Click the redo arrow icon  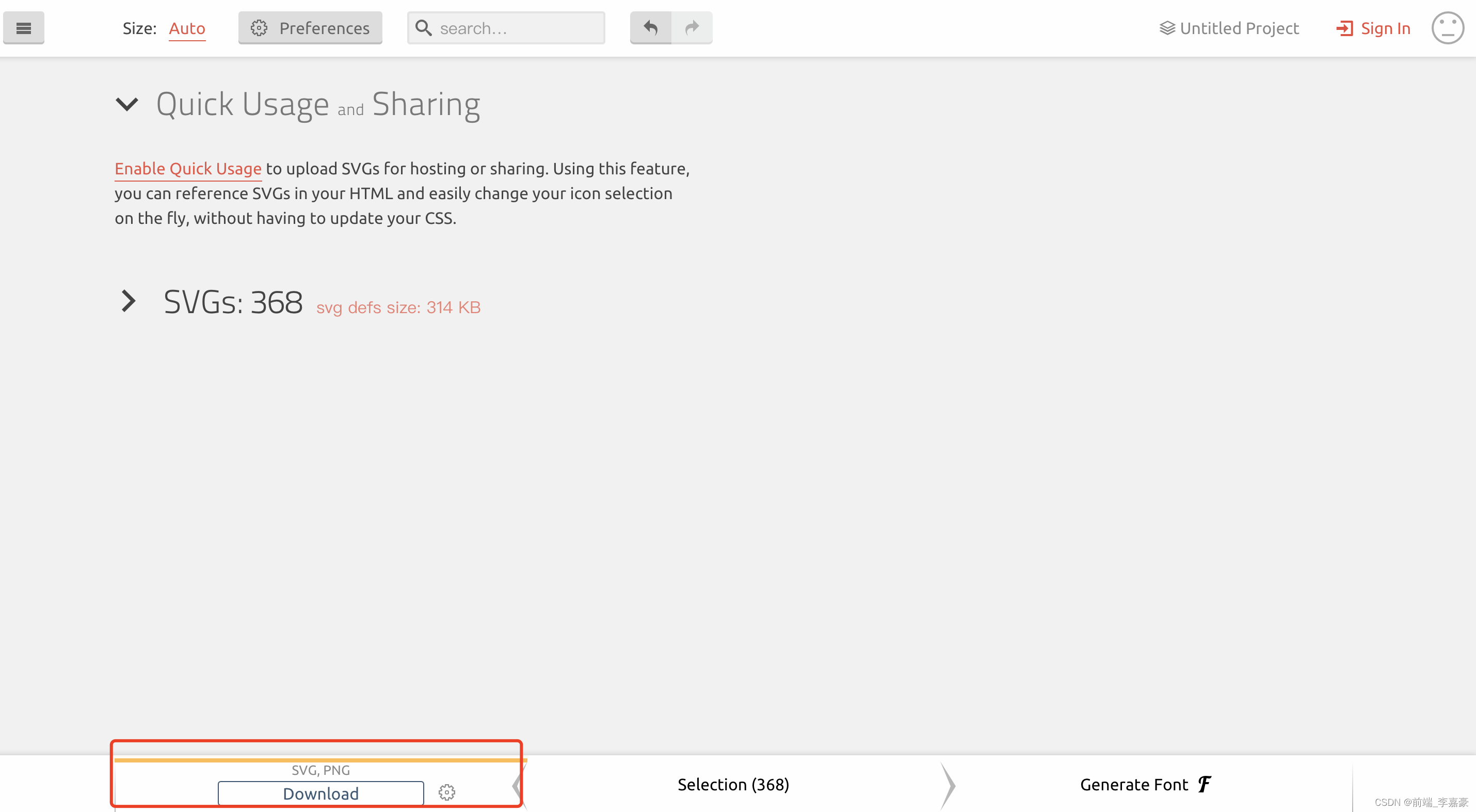pos(692,27)
